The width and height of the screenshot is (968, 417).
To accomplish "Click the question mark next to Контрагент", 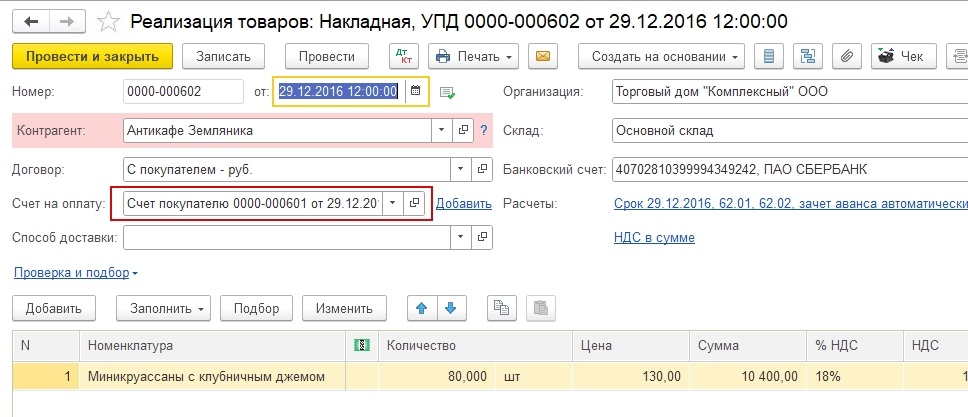I will [483, 130].
